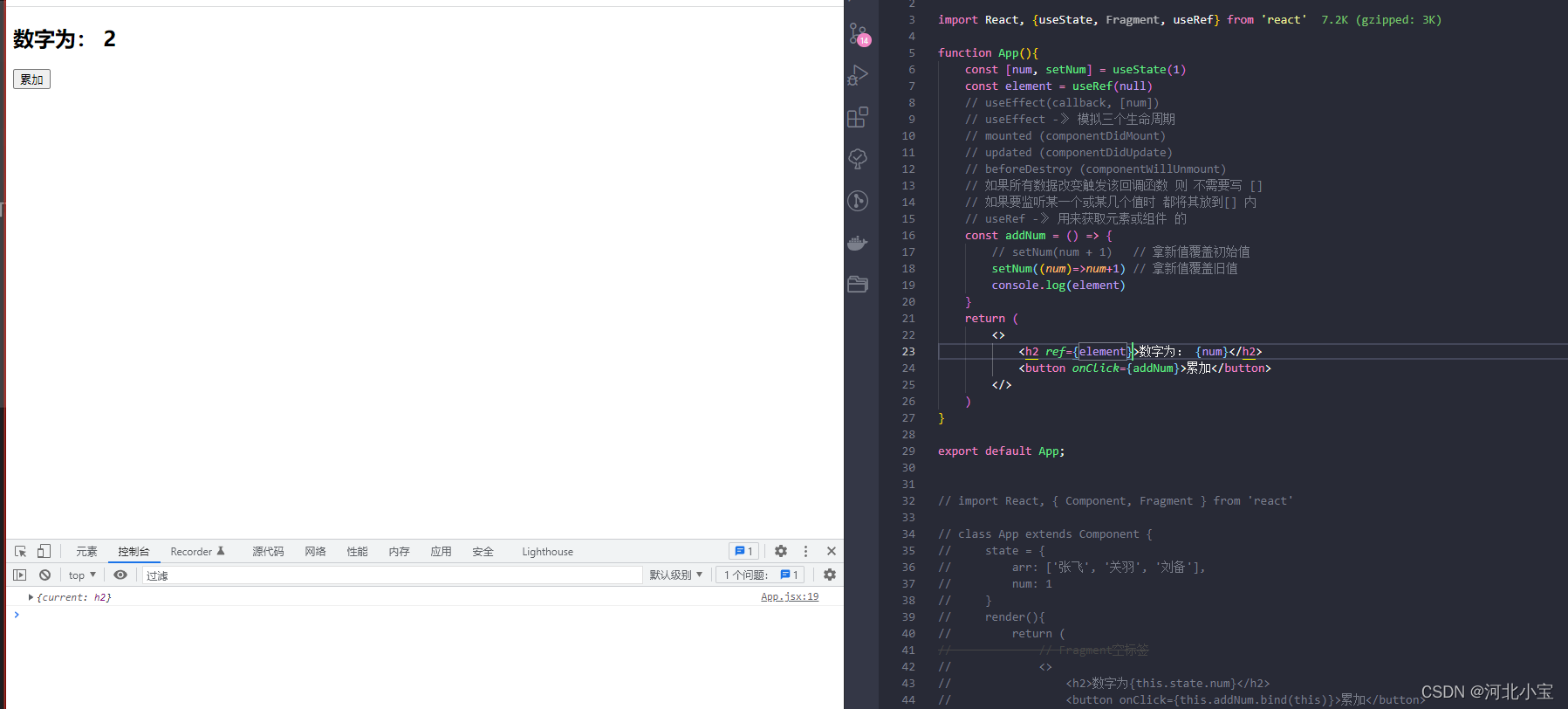This screenshot has height=709, width=1568.
Task: Open the folder project manager icon
Action: (859, 284)
